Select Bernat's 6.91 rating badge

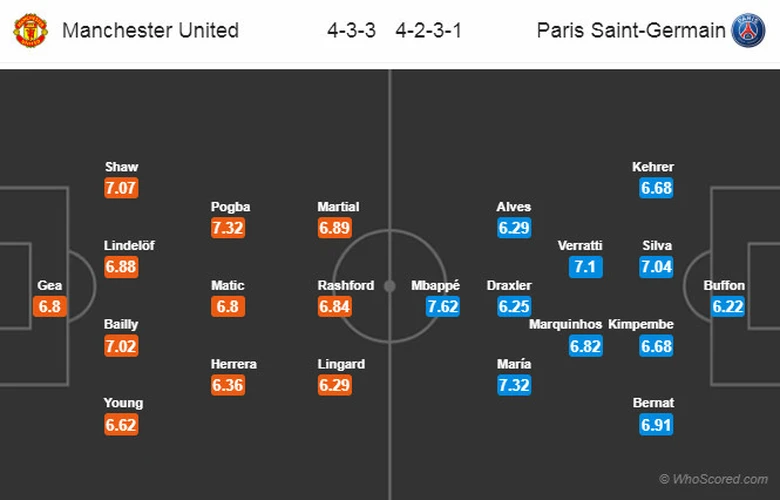point(654,424)
